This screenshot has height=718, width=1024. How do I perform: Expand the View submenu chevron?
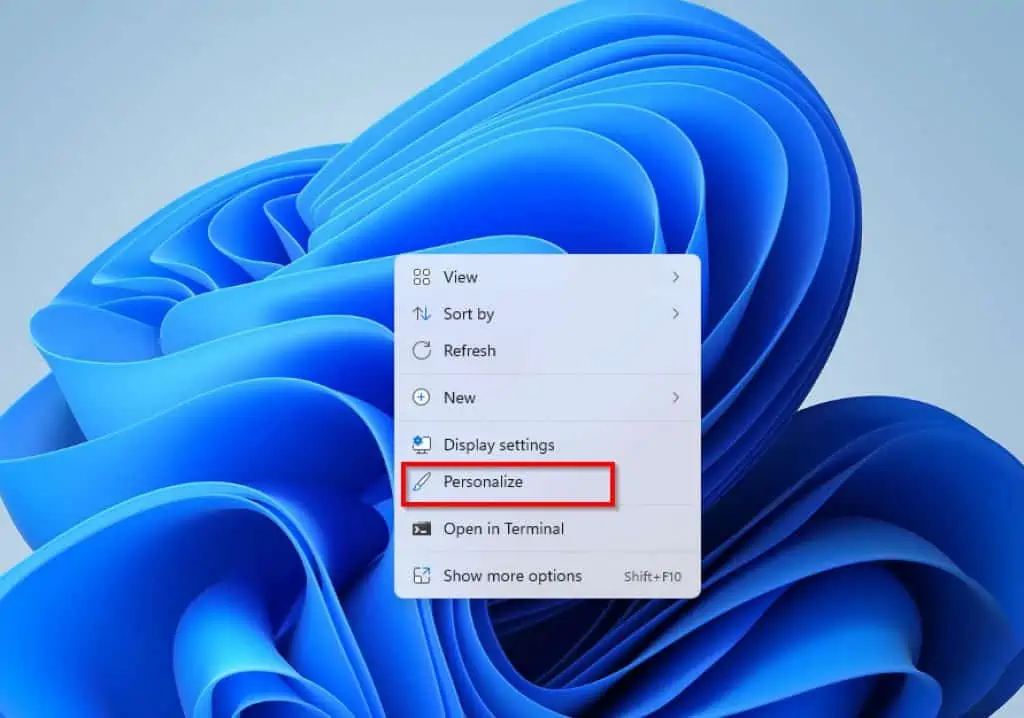(x=676, y=277)
